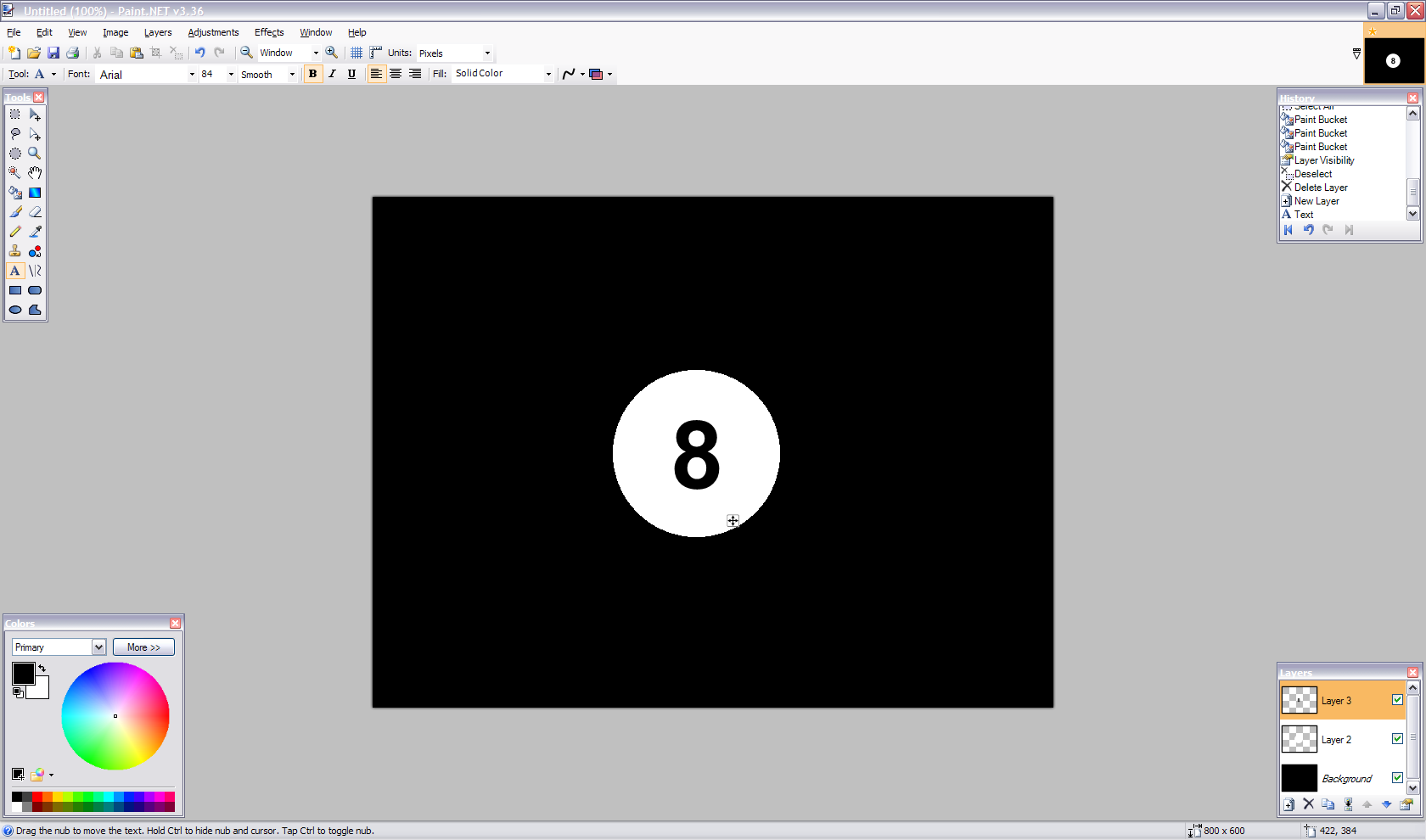Open the Units dropdown
The width and height of the screenshot is (1426, 840).
point(486,53)
